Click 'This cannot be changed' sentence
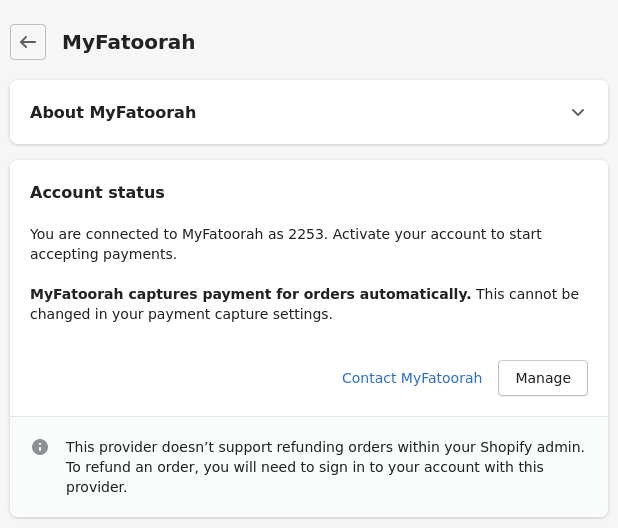This screenshot has width=618, height=528. click(x=527, y=294)
